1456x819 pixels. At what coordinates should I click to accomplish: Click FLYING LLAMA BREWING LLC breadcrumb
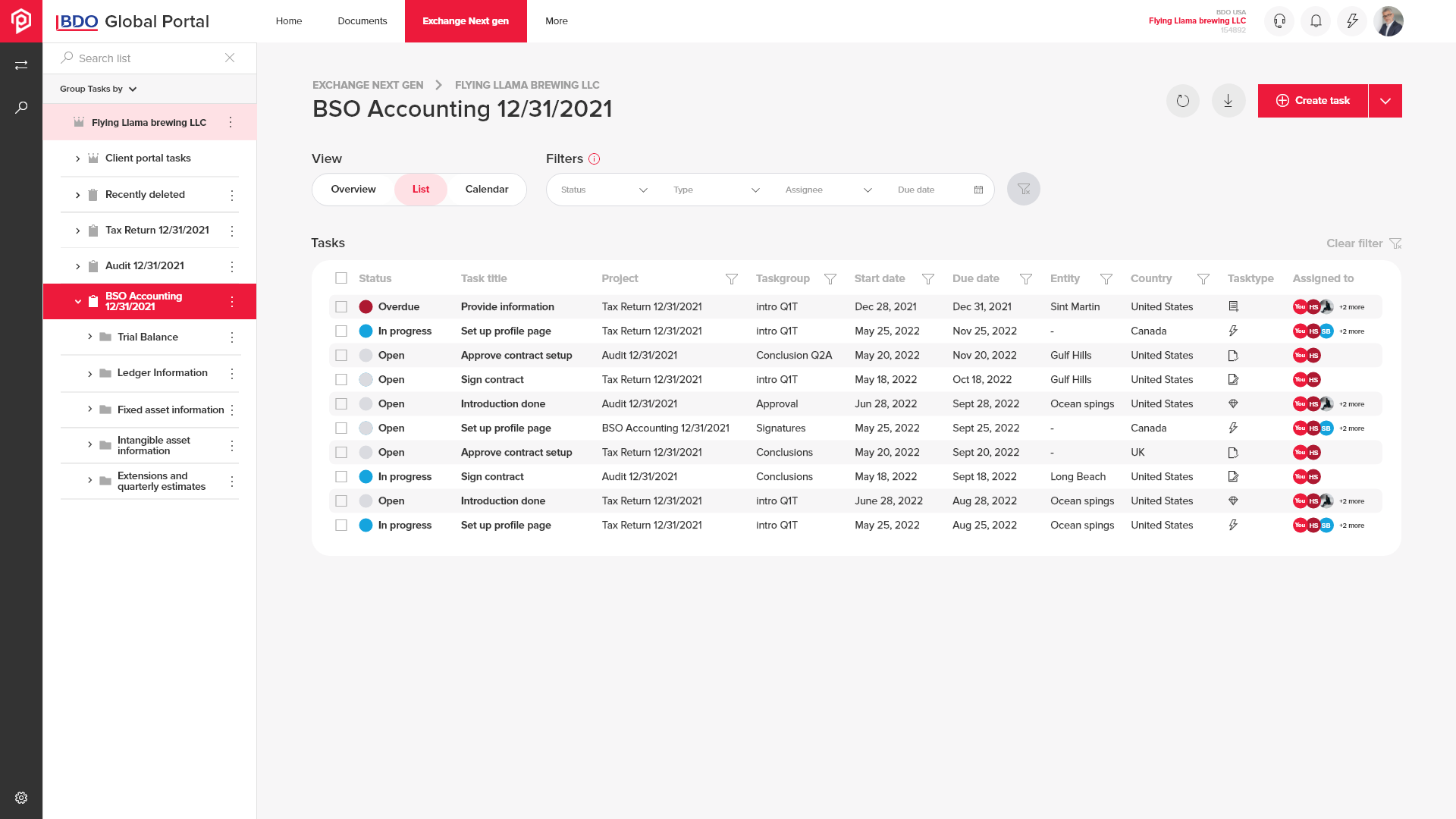(527, 85)
